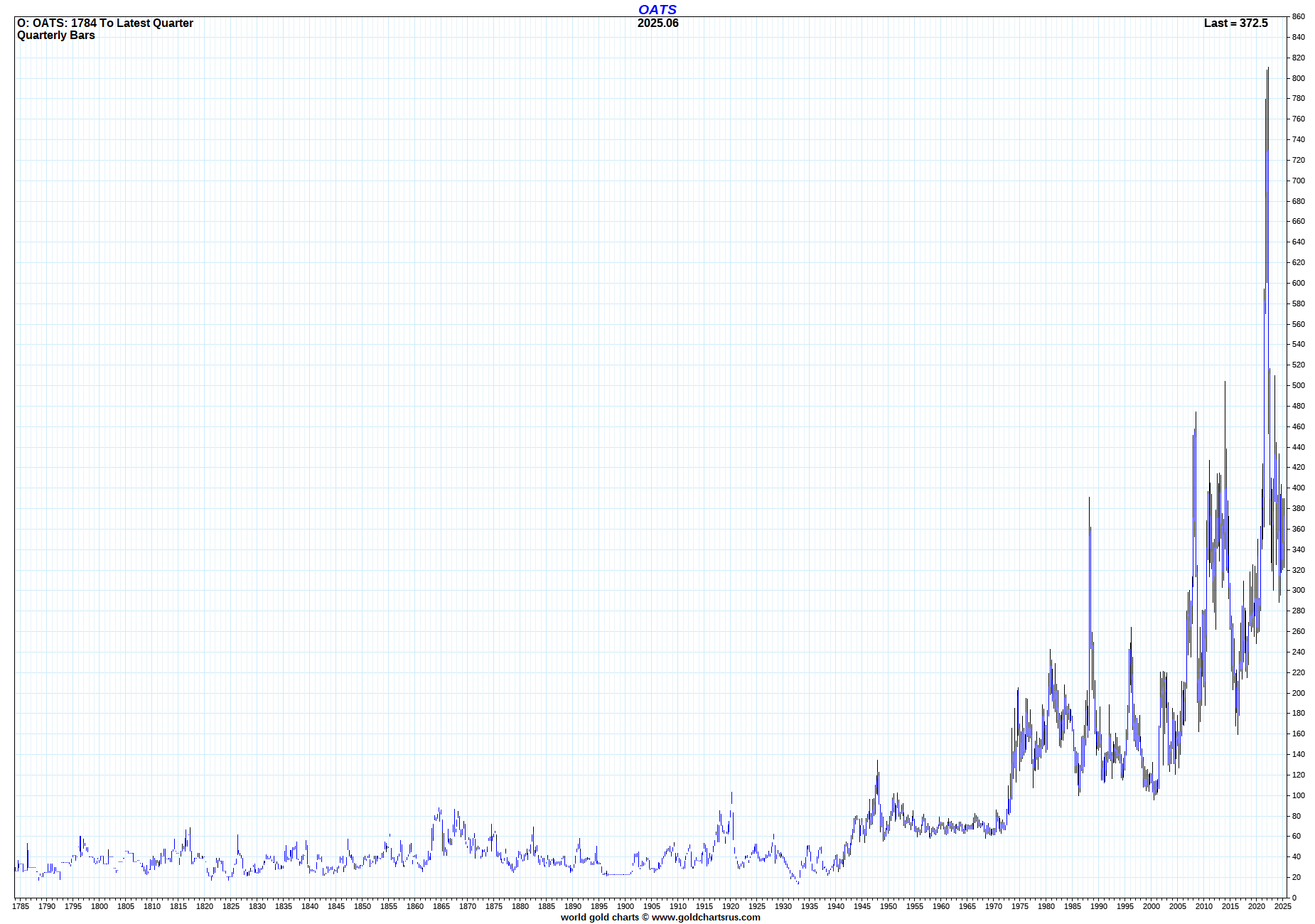
Task: Click the 400 y-axis value label
Action: click(x=1299, y=488)
